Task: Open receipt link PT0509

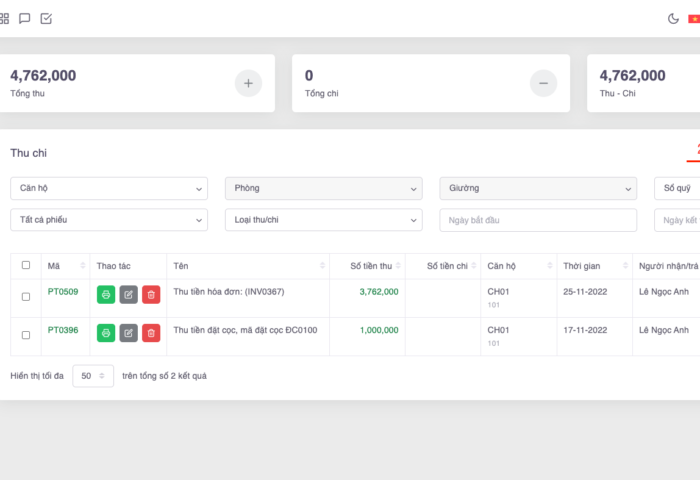Action: 61,291
